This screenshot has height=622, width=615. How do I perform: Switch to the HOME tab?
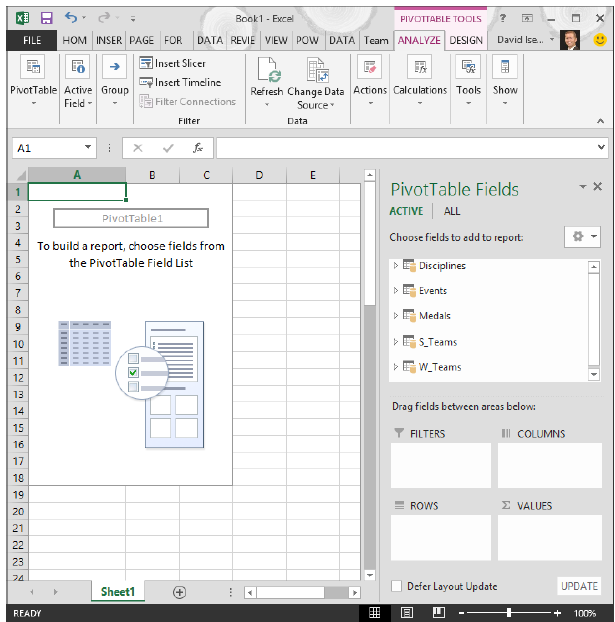point(74,40)
